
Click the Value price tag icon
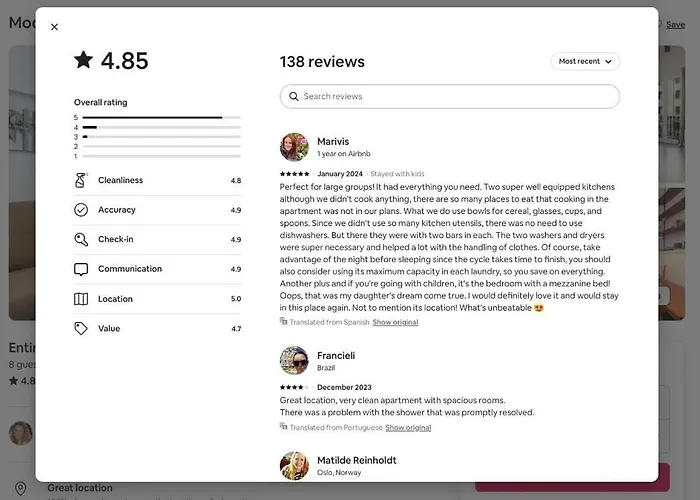(x=81, y=329)
